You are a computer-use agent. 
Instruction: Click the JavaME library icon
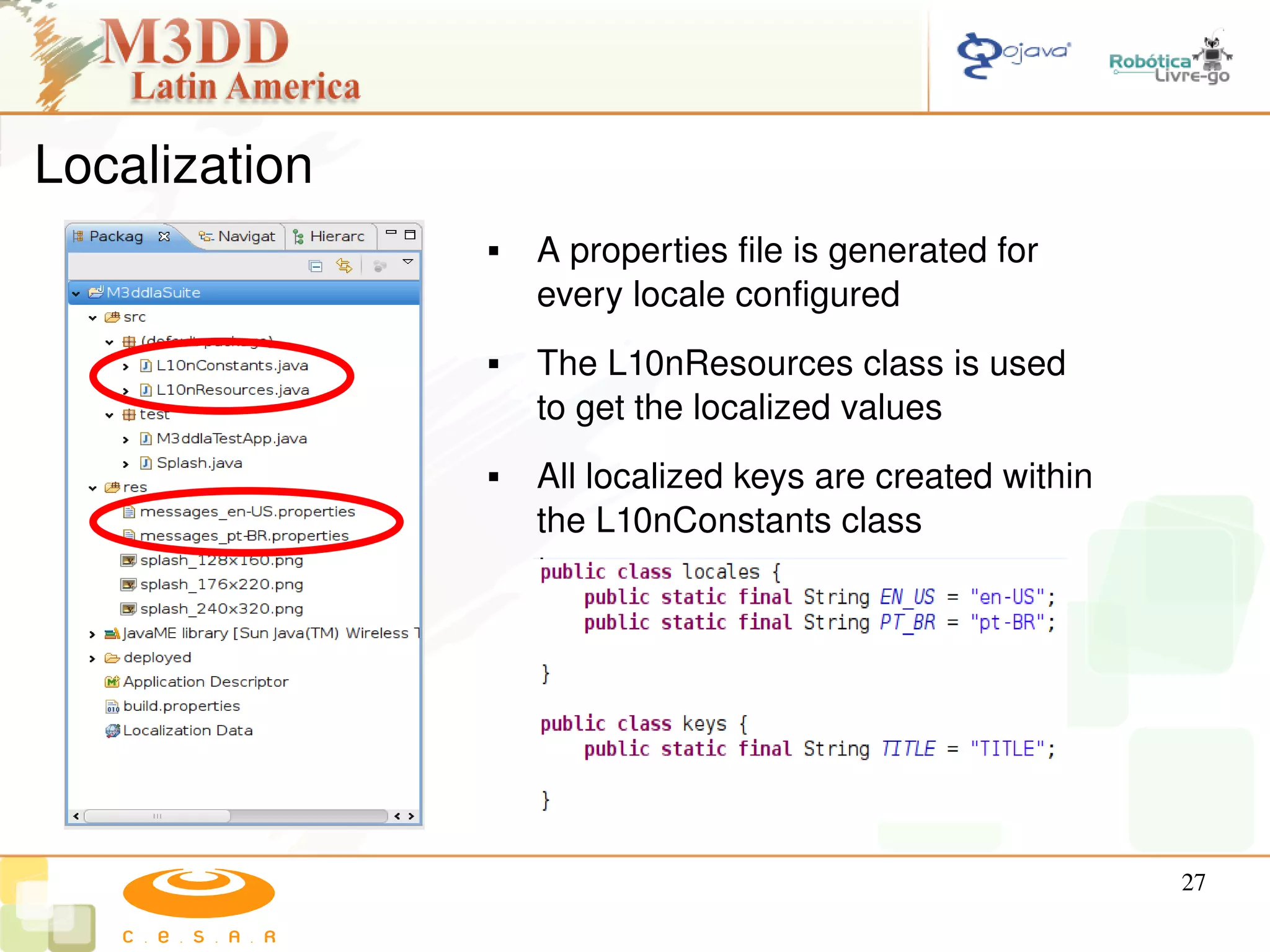112,633
